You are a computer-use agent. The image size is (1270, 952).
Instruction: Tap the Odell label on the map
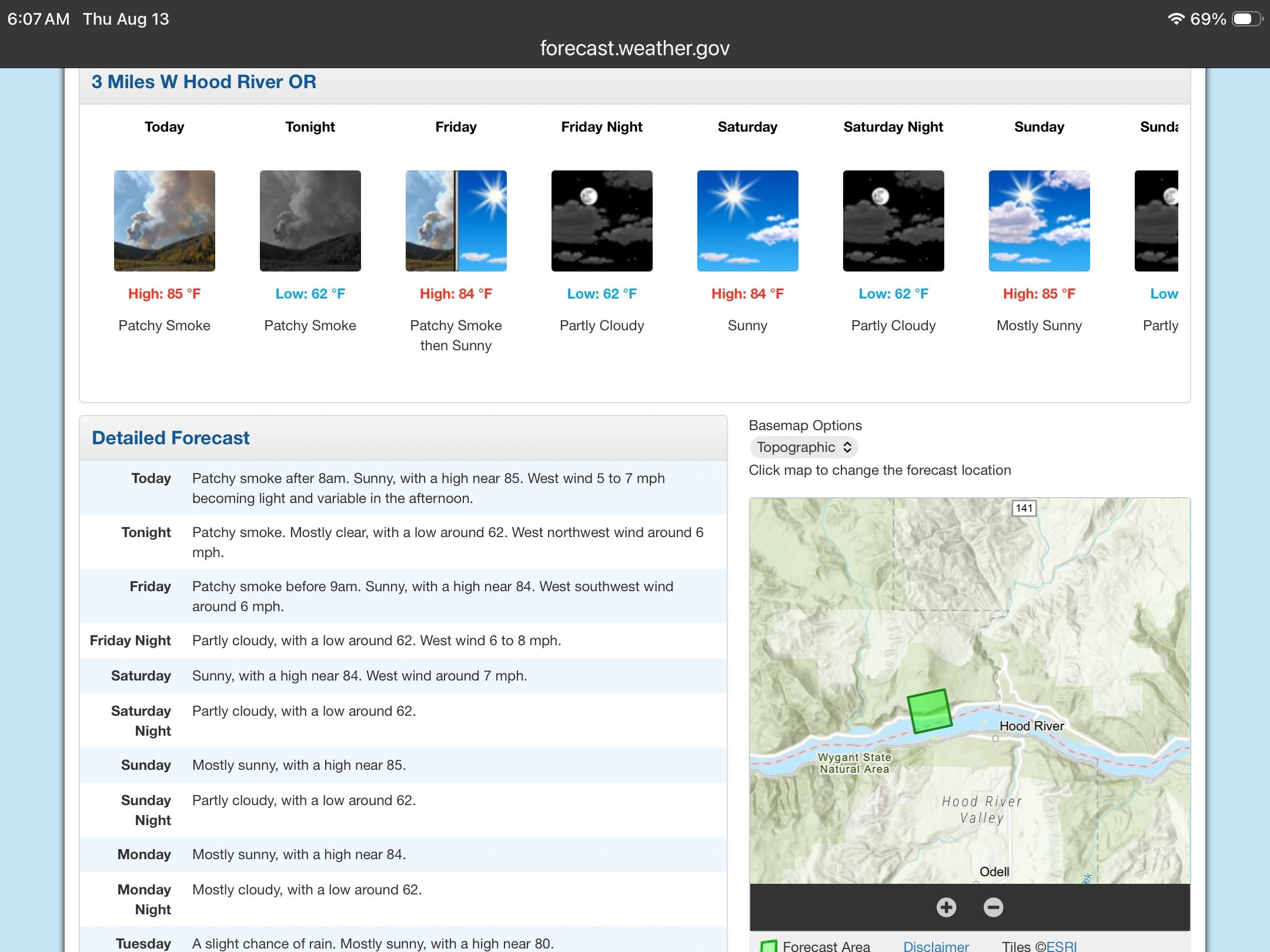[x=994, y=871]
